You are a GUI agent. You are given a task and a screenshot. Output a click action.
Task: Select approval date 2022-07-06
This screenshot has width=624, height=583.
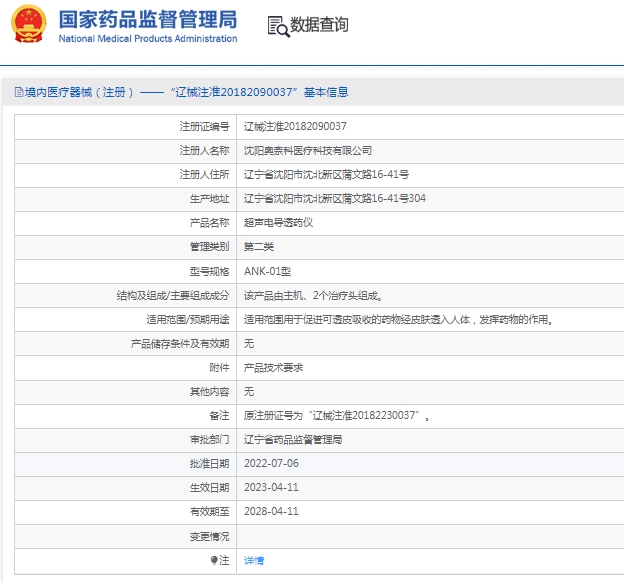pos(271,464)
